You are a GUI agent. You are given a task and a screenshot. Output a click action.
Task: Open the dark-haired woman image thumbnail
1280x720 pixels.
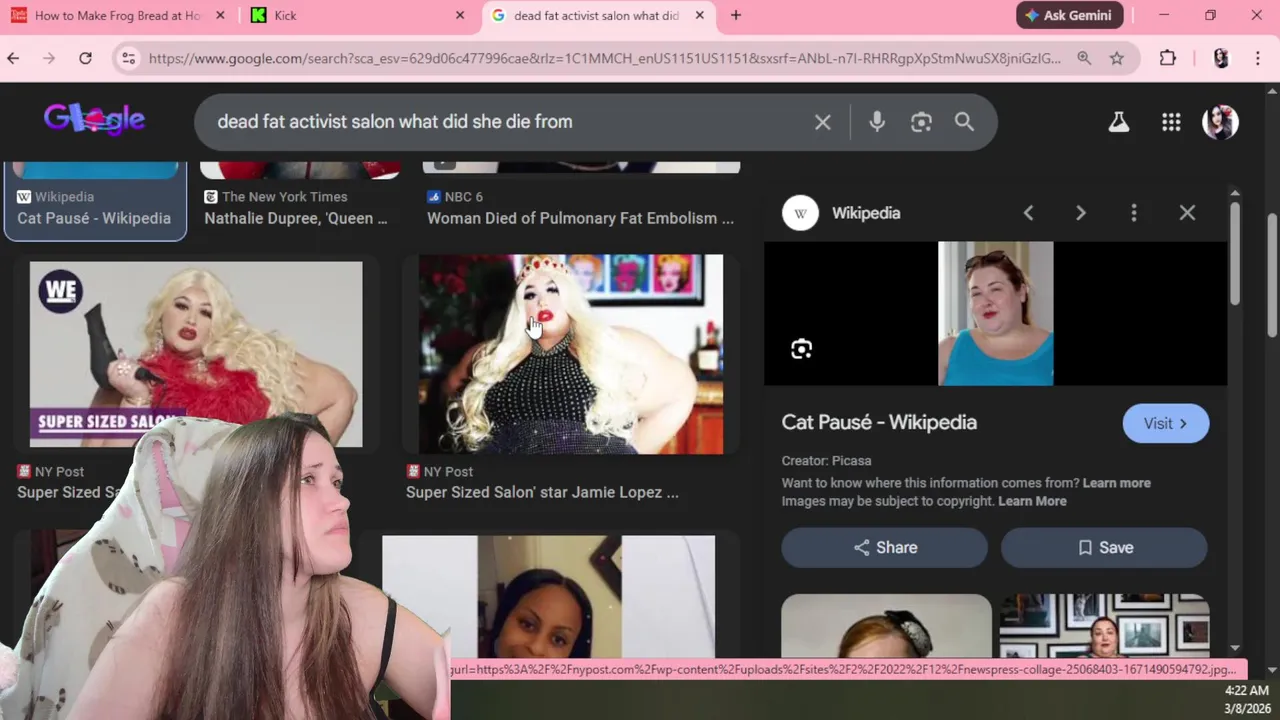(548, 596)
